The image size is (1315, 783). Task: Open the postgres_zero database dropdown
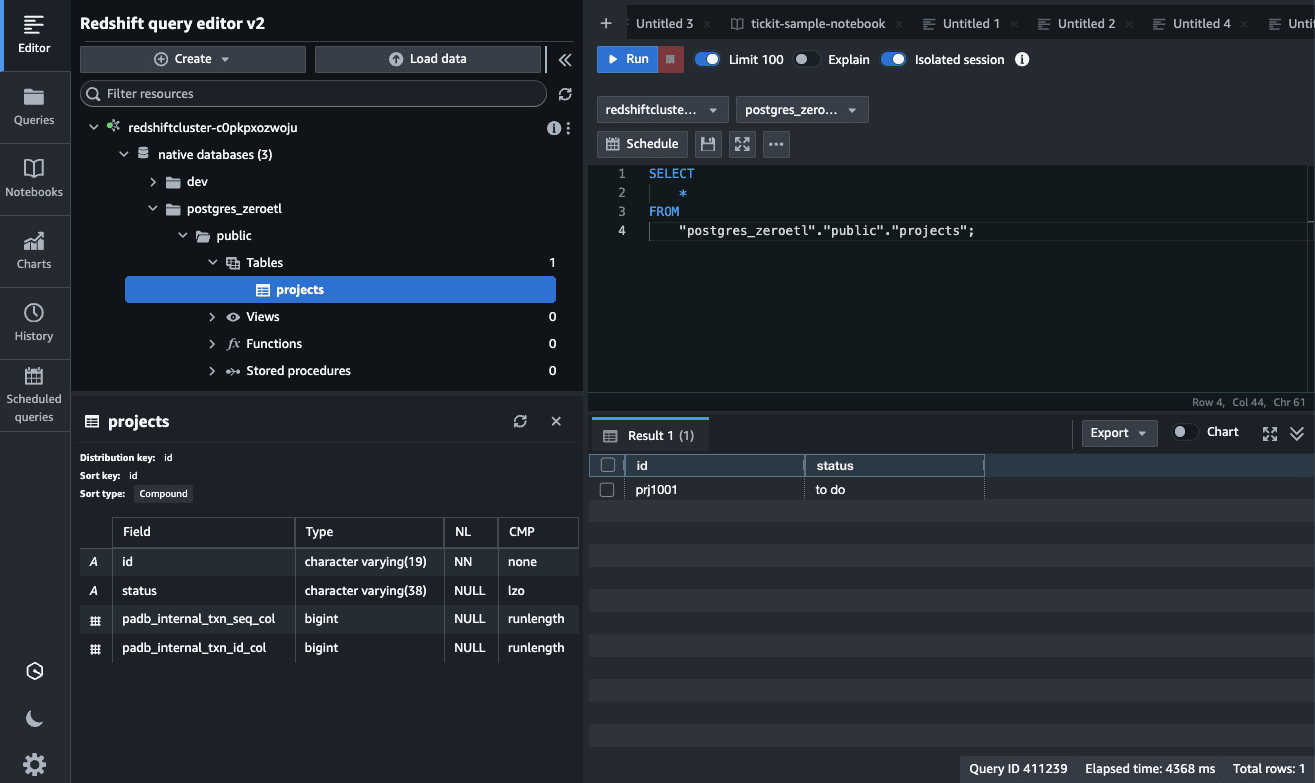coord(801,110)
